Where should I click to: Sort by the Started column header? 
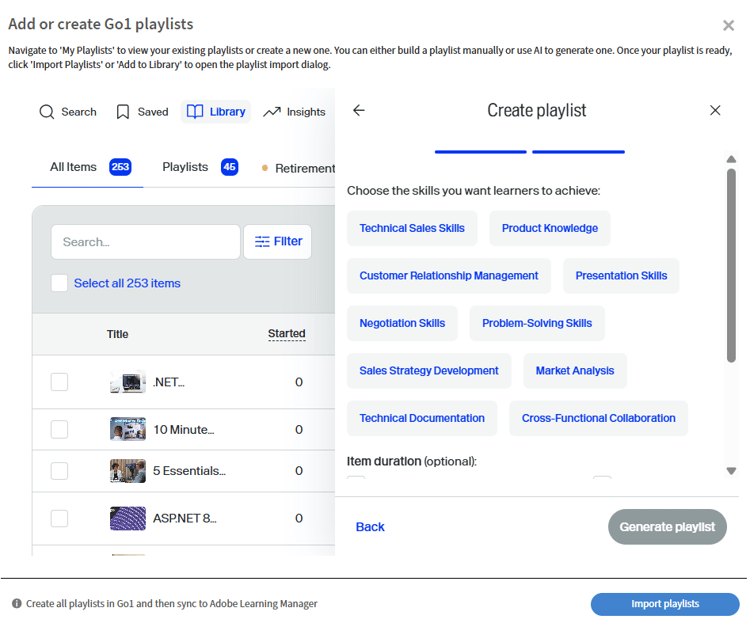286,334
